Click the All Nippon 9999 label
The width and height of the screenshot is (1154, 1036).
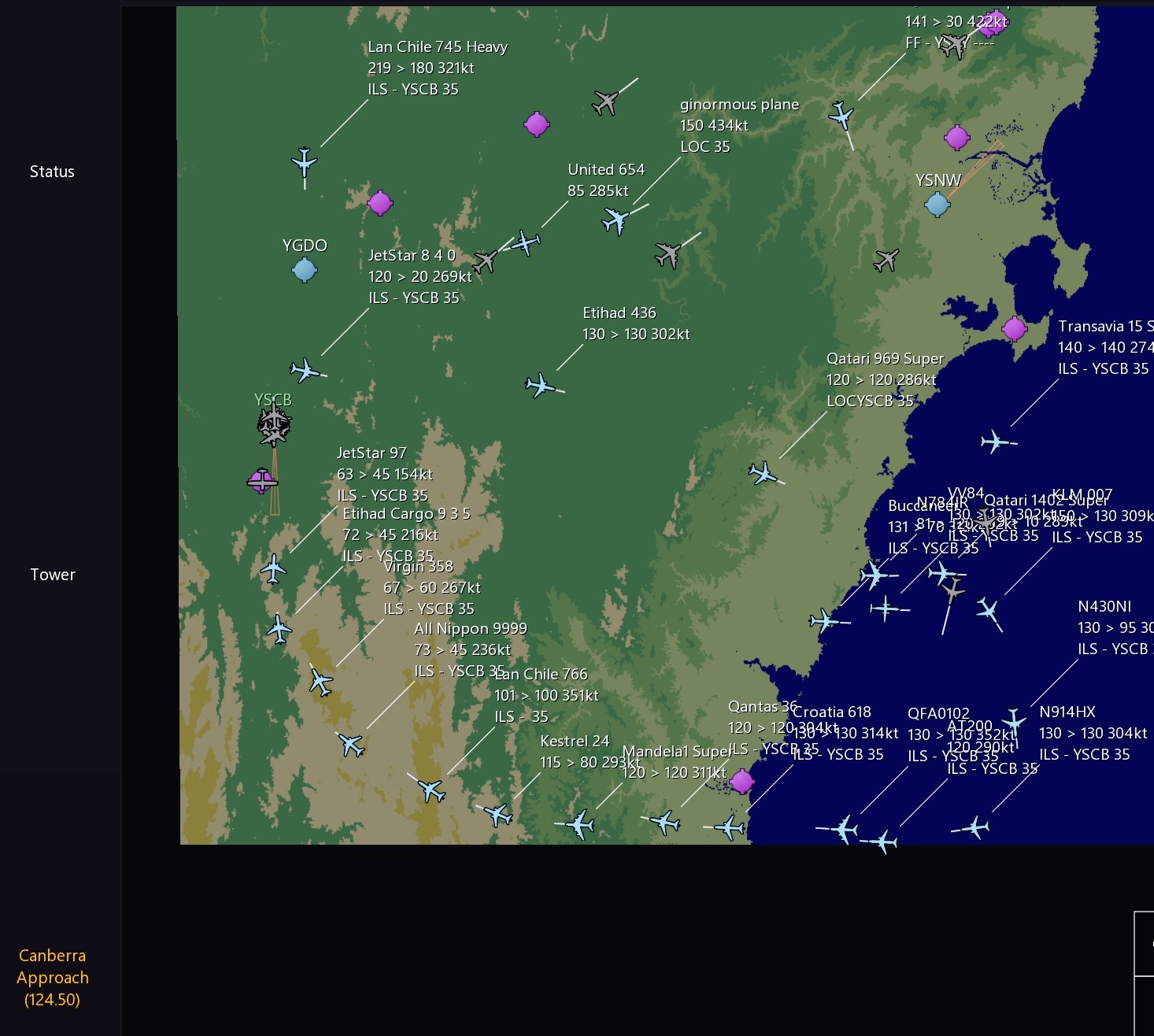click(471, 650)
